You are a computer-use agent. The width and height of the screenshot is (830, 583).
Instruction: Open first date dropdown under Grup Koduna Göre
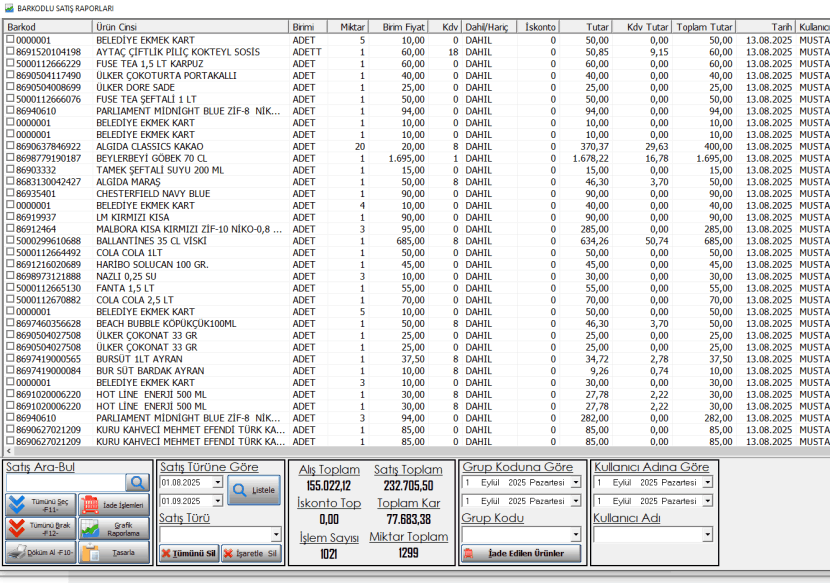click(575, 482)
